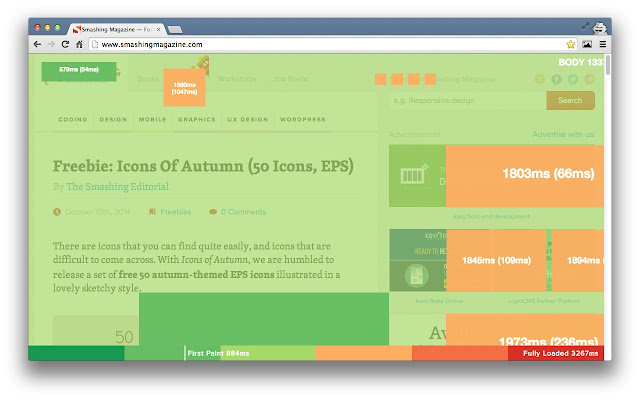Open a new tab with the blank tab button
The width and height of the screenshot is (640, 400).
tap(175, 29)
